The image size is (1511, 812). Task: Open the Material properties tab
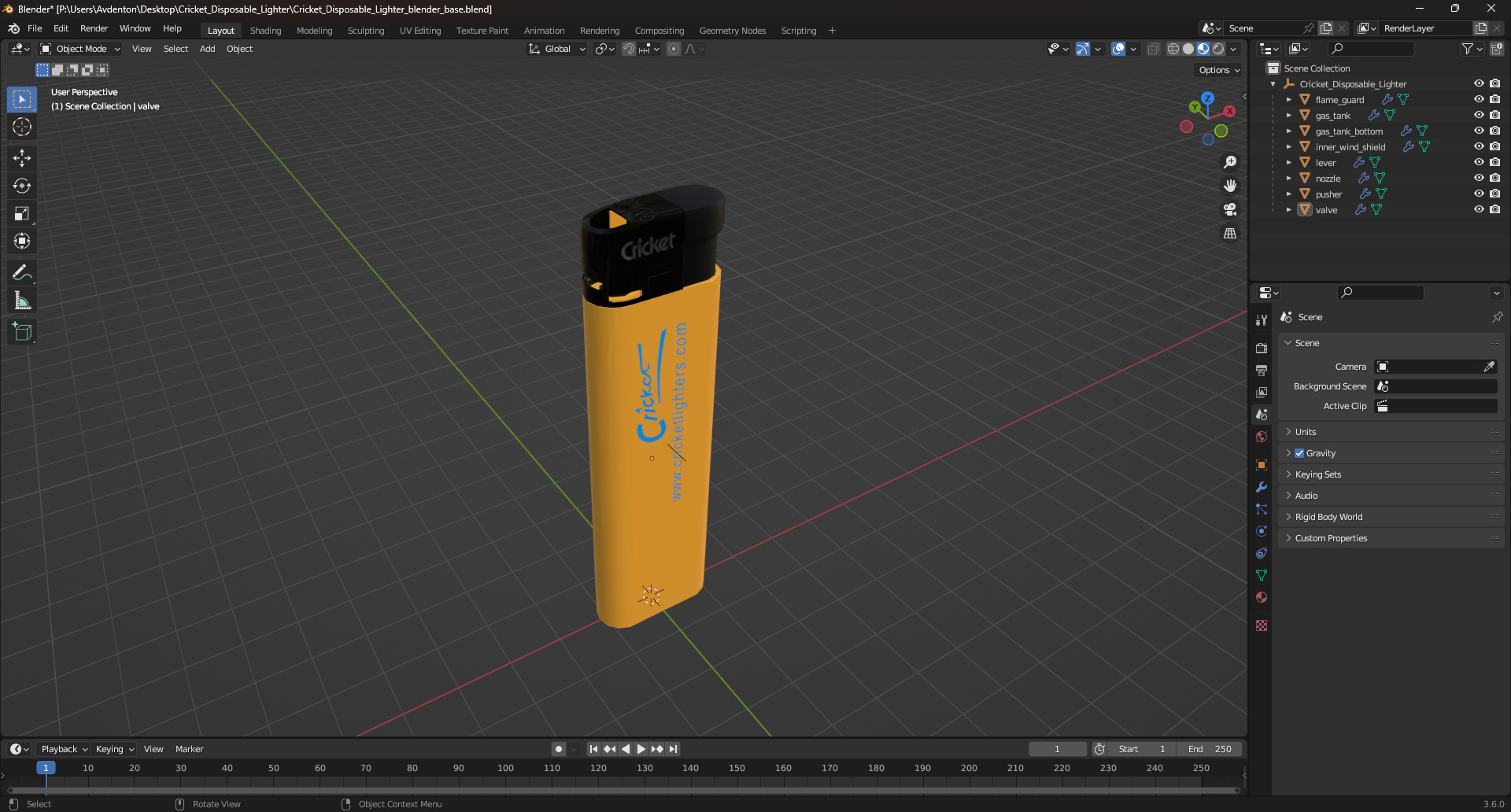[x=1262, y=597]
